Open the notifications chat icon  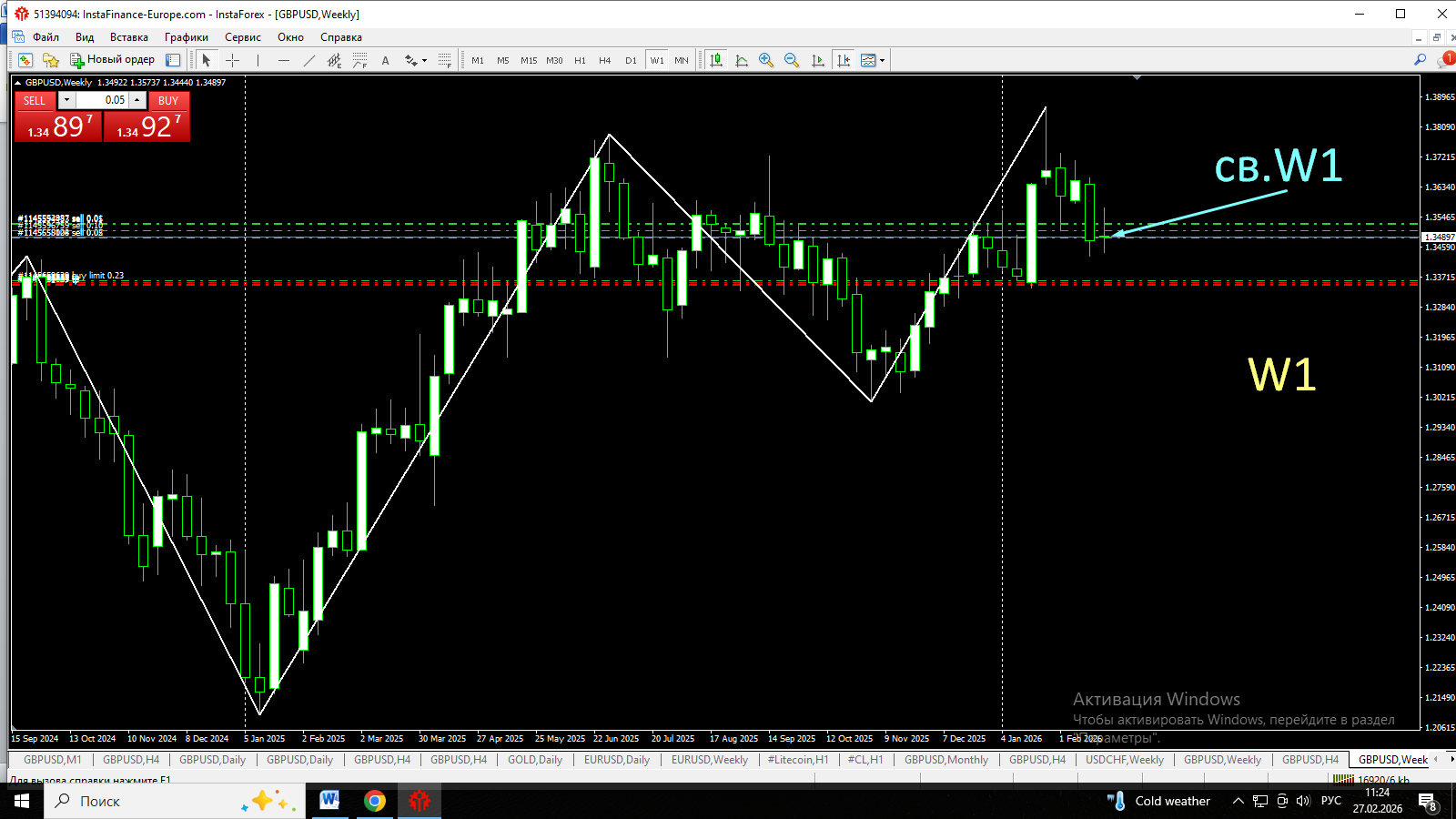coord(1445,60)
